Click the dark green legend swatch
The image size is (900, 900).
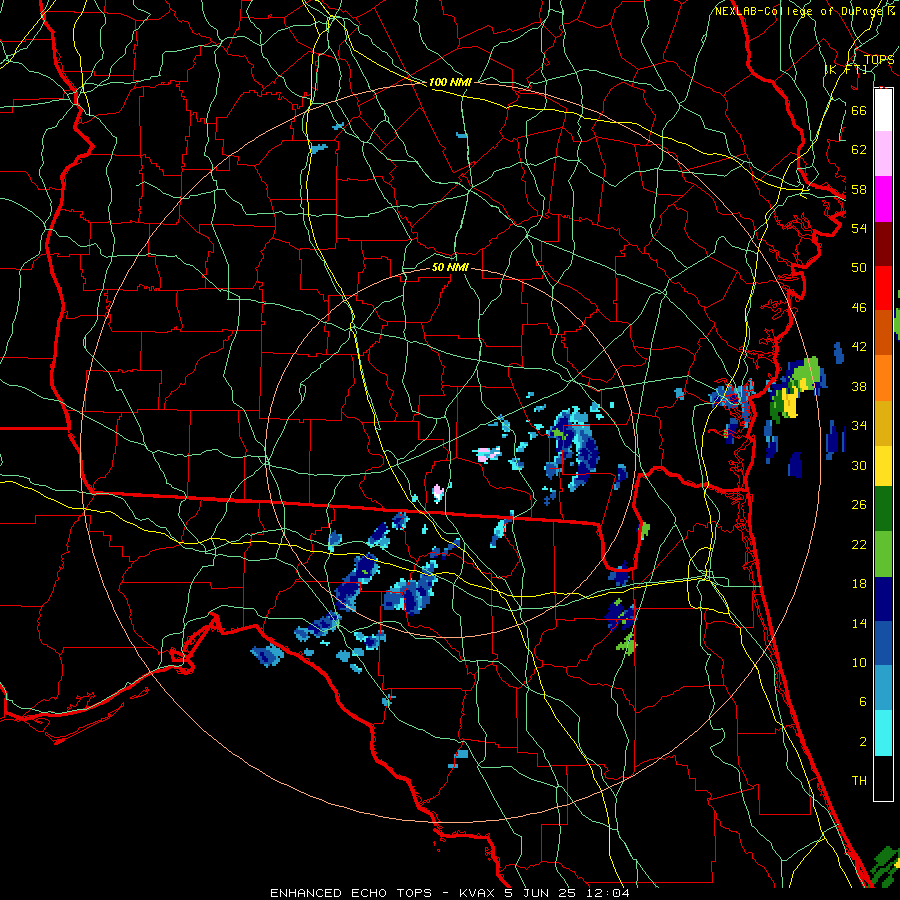[883, 509]
